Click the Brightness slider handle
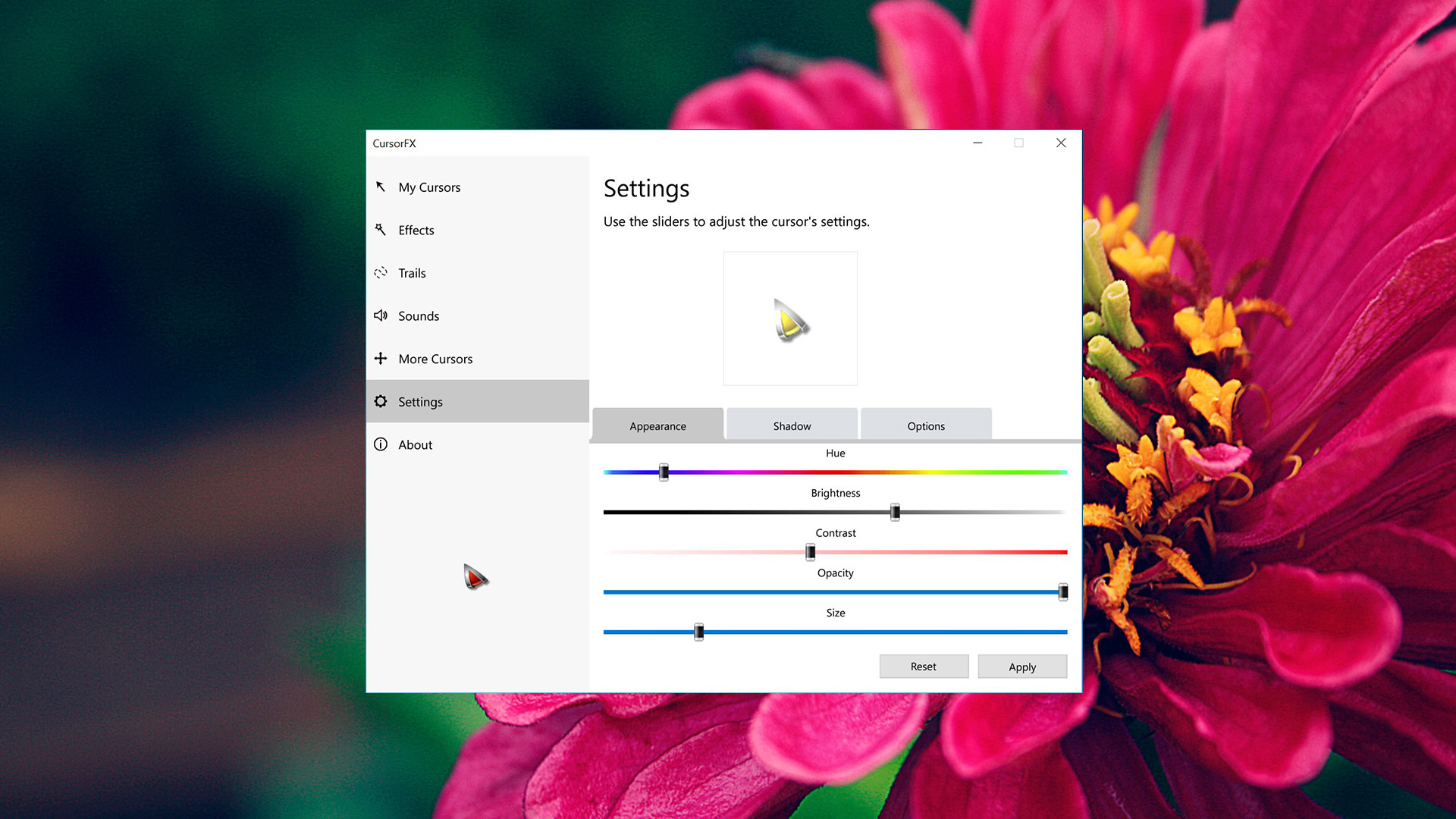 click(895, 512)
